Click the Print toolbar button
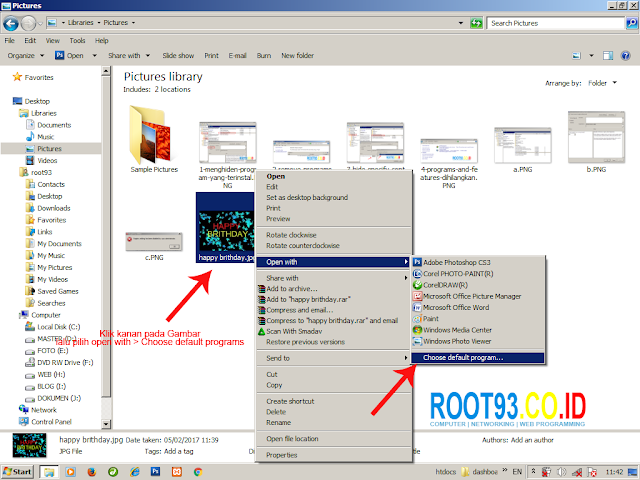Image resolution: width=640 pixels, height=480 pixels. (x=211, y=56)
